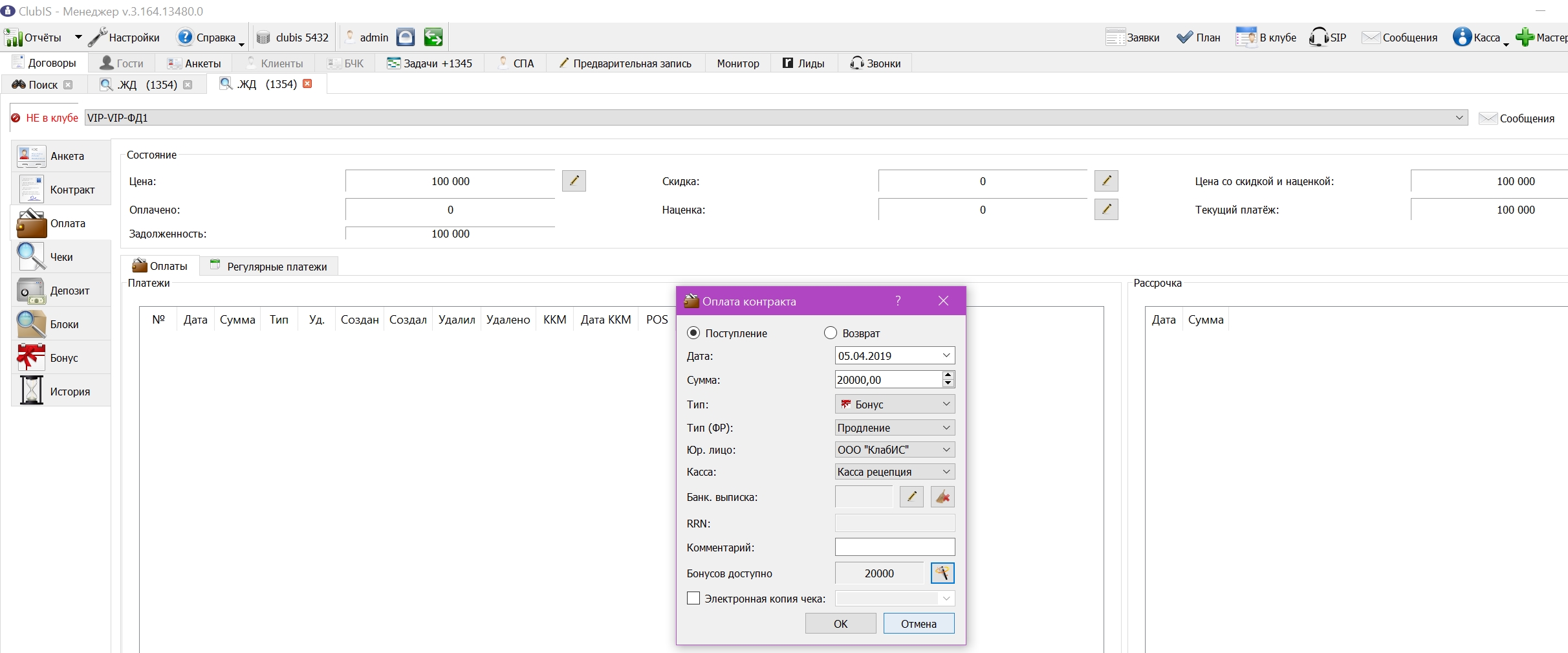Viewport: 1568px width, 653px height.
Task: Edit Цена with the pencil button
Action: [574, 181]
